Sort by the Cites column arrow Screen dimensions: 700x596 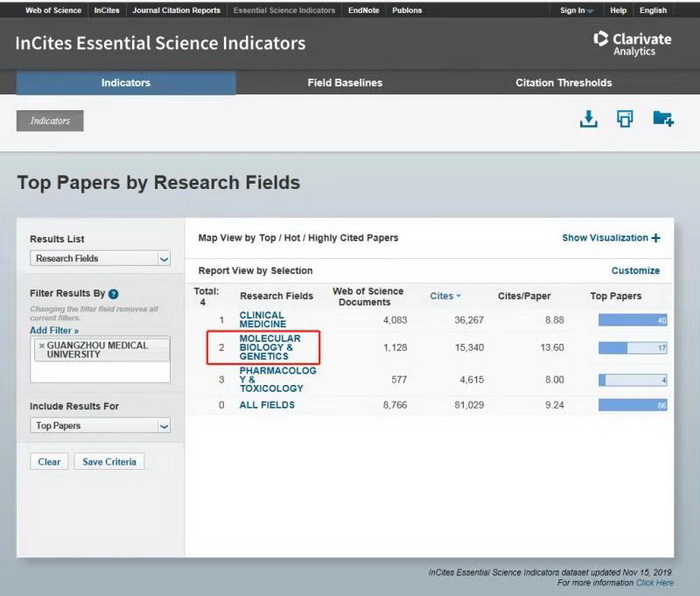[x=459, y=296]
